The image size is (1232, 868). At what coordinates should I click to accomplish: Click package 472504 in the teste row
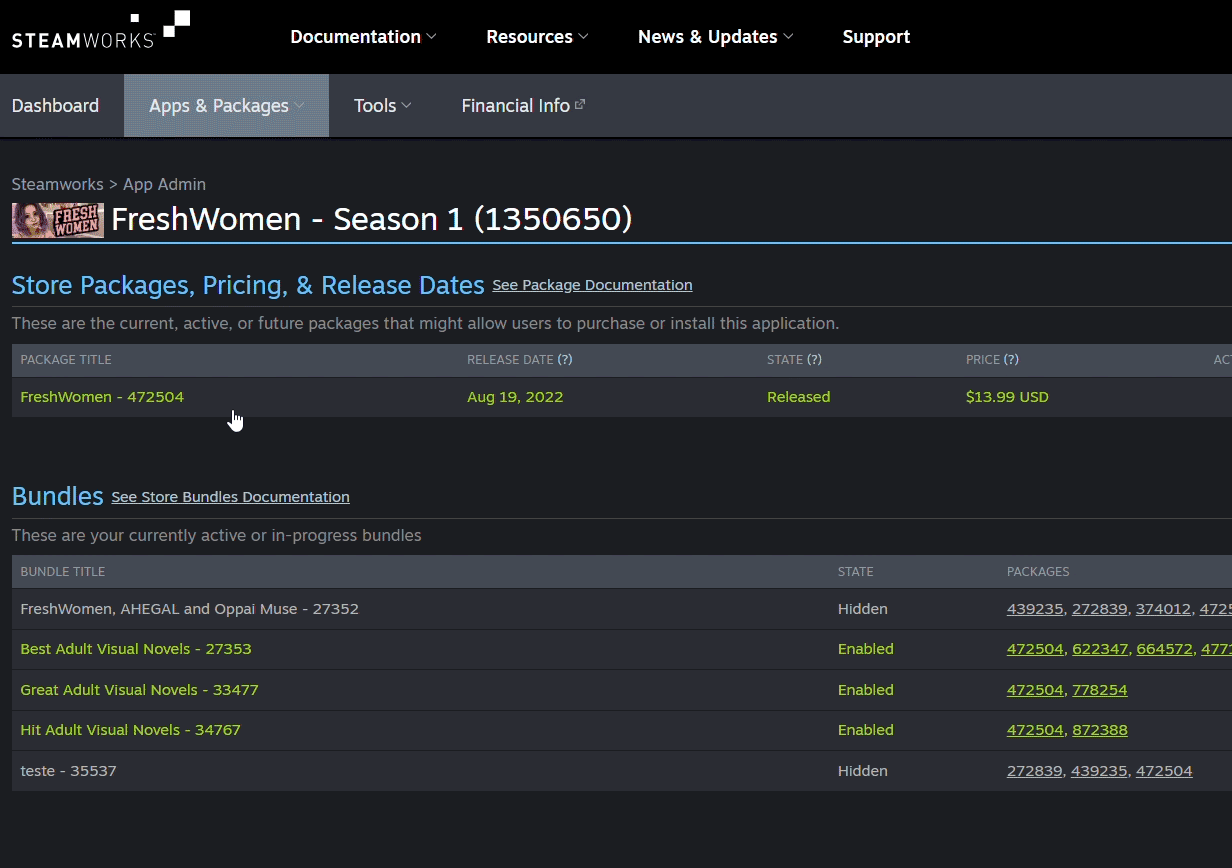coord(1164,771)
